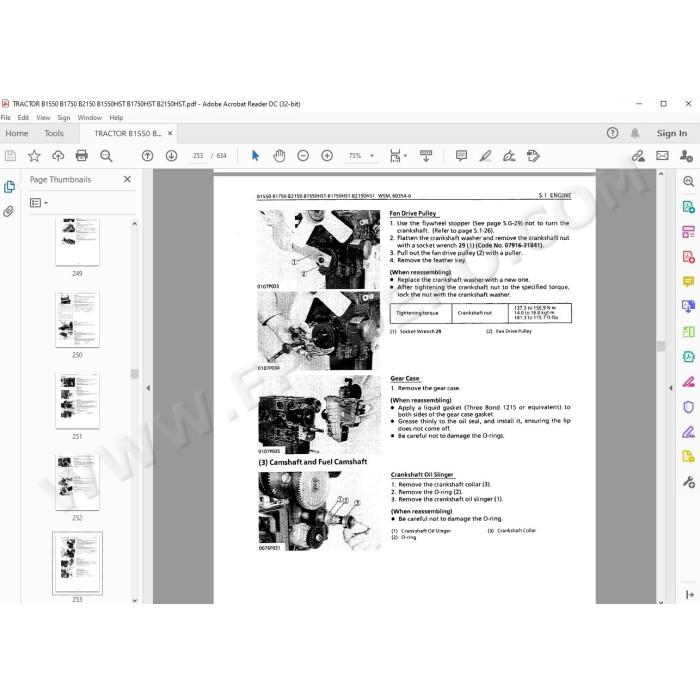
Task: Open the Sign menu
Action: point(64,117)
